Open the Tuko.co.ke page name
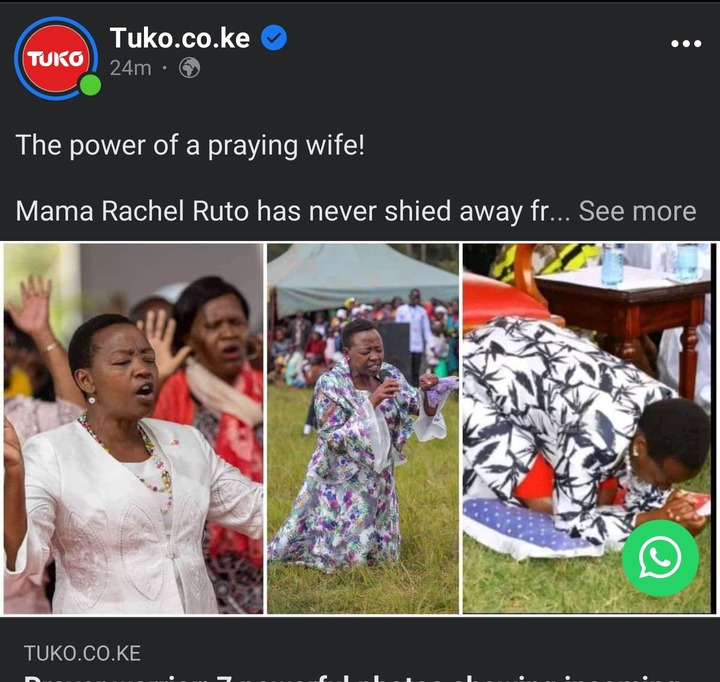720x682 pixels. [x=180, y=38]
